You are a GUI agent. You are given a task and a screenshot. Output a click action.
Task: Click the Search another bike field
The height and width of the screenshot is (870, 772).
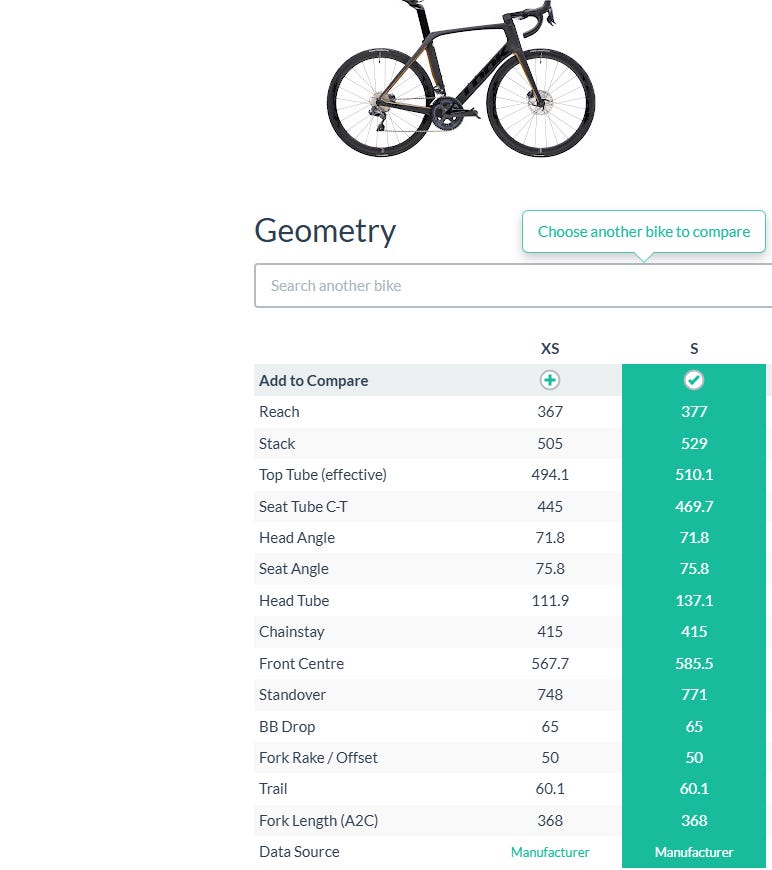(513, 285)
